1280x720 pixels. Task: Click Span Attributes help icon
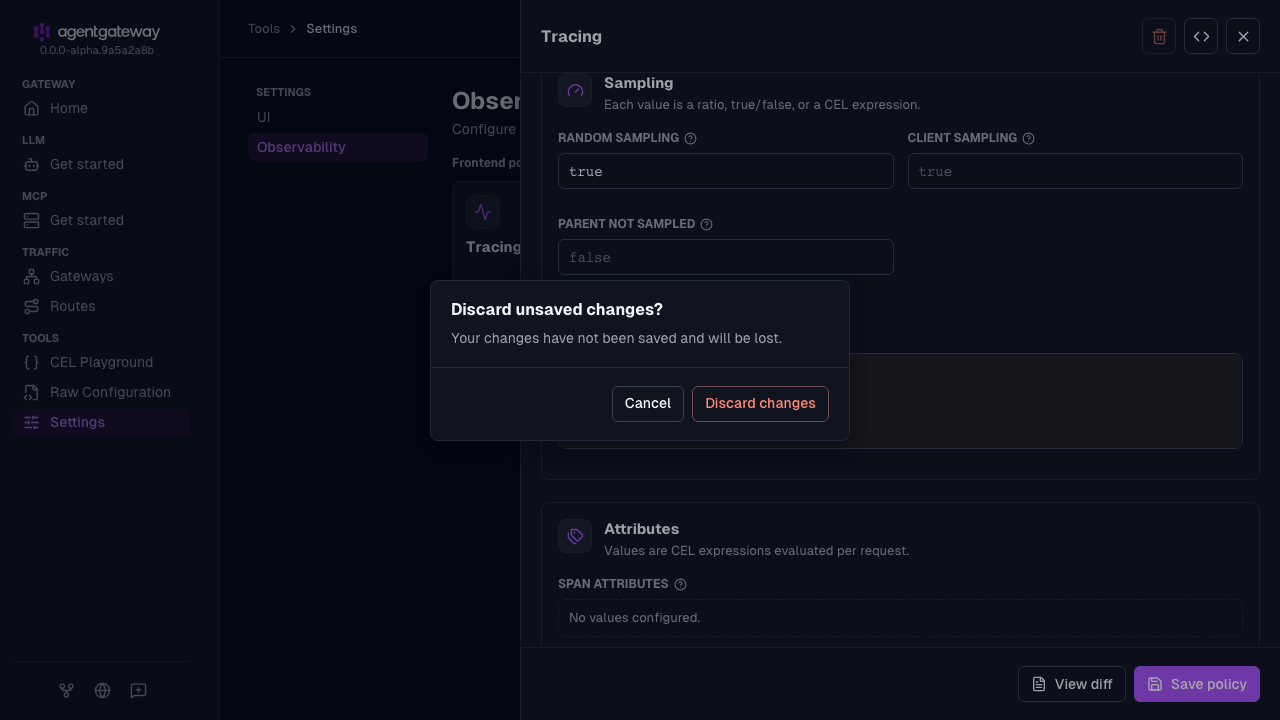click(x=680, y=584)
